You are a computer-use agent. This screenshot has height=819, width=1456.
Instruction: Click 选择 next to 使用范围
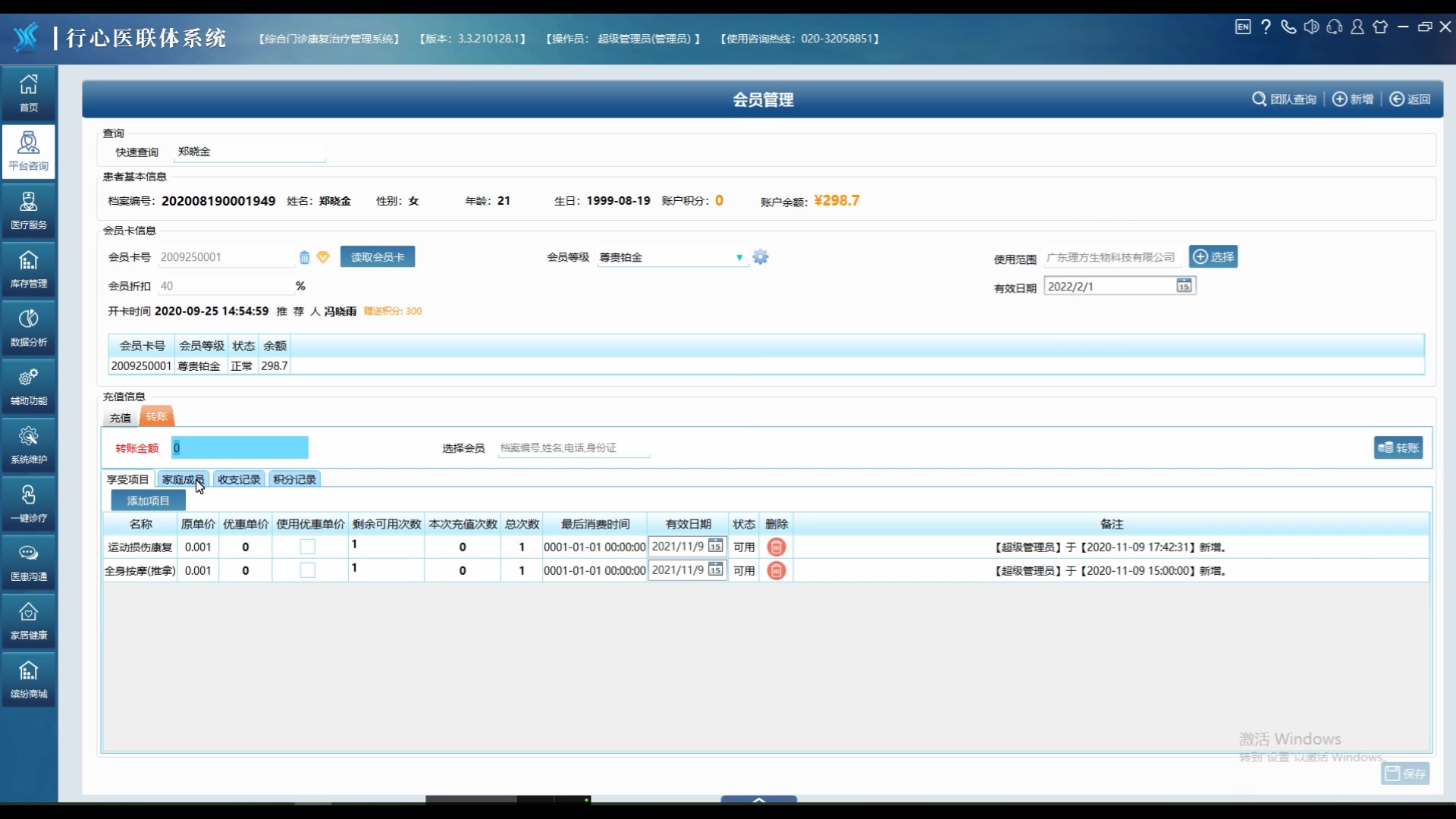[1213, 257]
